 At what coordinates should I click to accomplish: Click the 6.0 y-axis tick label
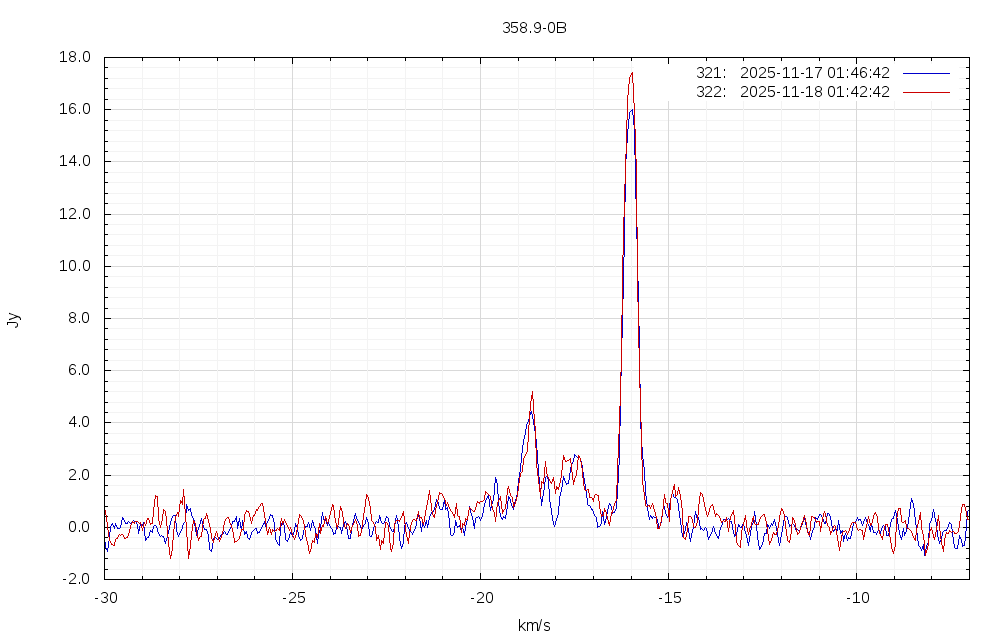coord(80,370)
